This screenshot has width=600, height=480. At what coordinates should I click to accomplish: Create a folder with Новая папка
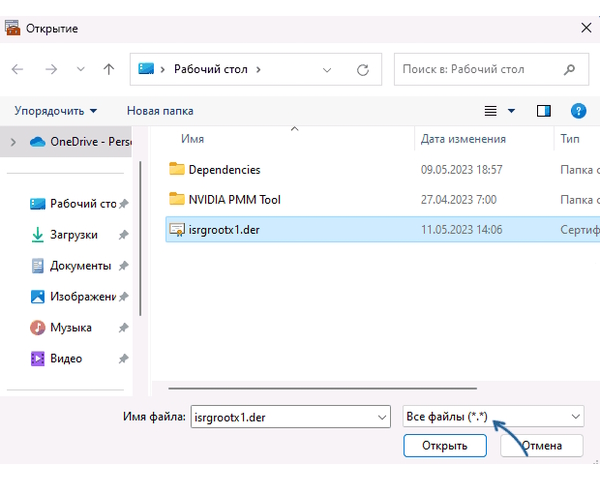(160, 111)
